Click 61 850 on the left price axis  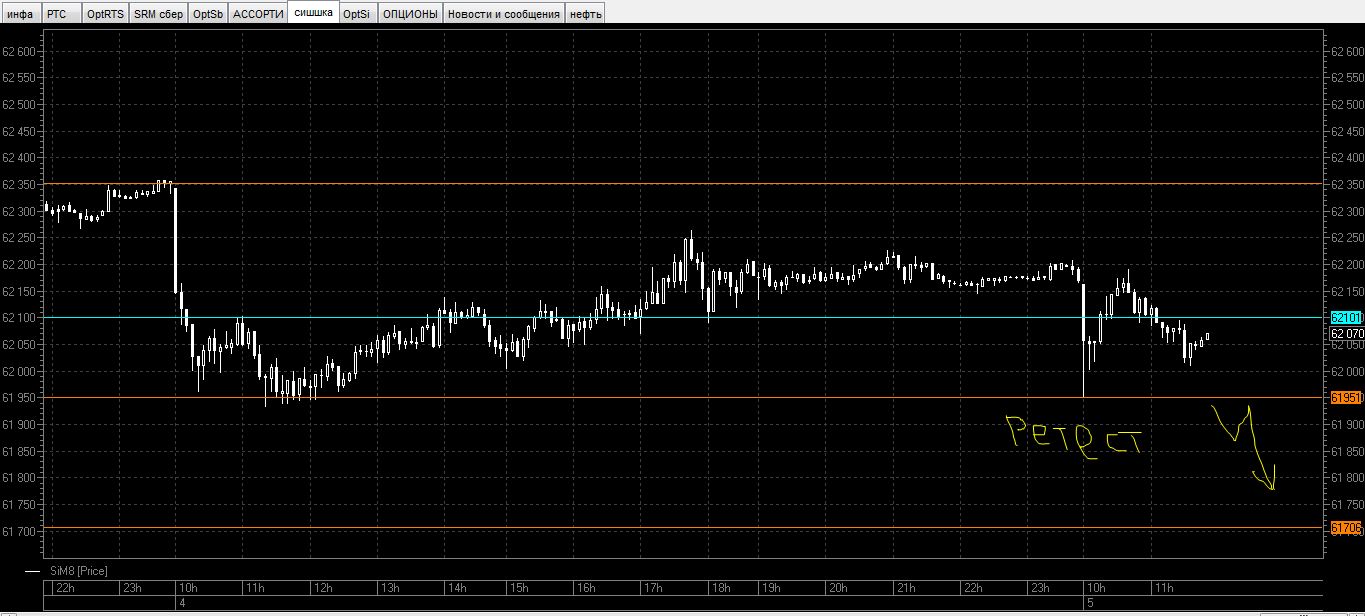point(18,451)
